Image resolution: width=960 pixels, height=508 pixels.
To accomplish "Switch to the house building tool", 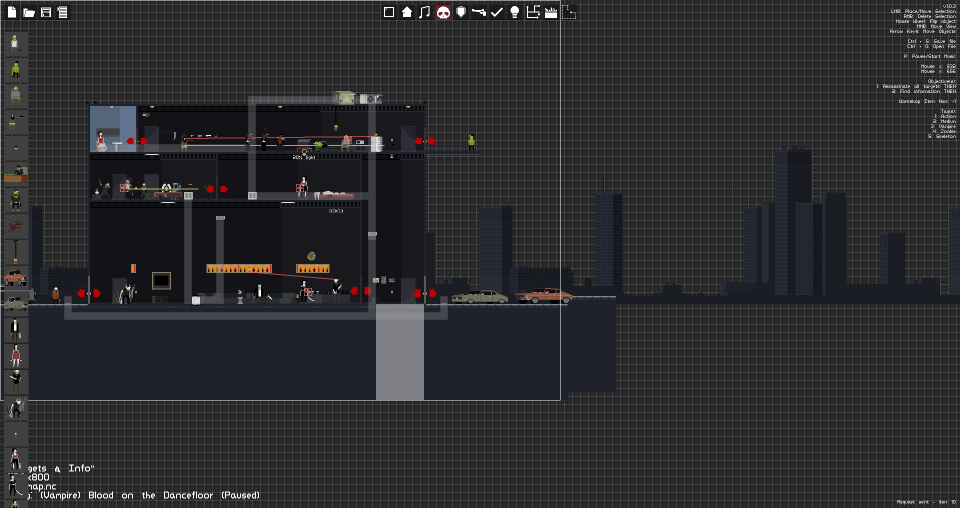I will (x=407, y=12).
